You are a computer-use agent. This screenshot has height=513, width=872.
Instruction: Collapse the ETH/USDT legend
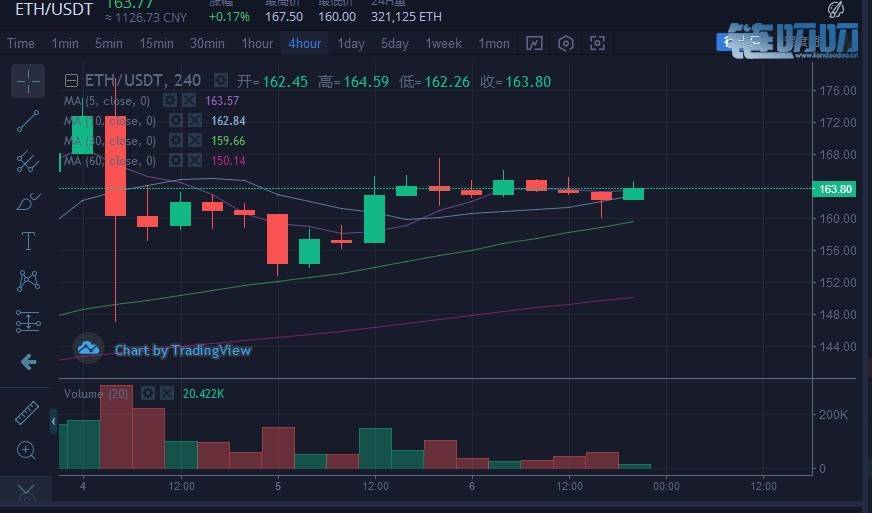click(71, 81)
